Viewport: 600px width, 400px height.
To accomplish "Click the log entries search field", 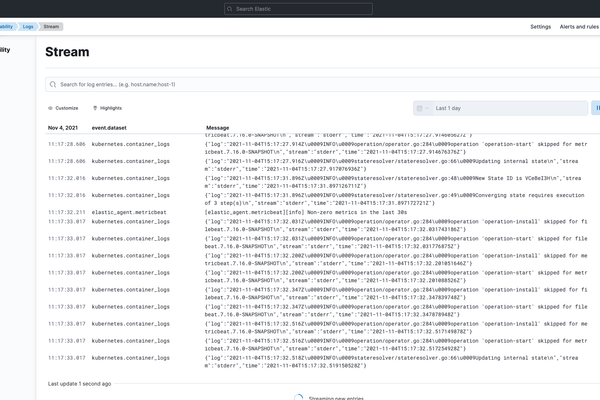I will tap(322, 84).
